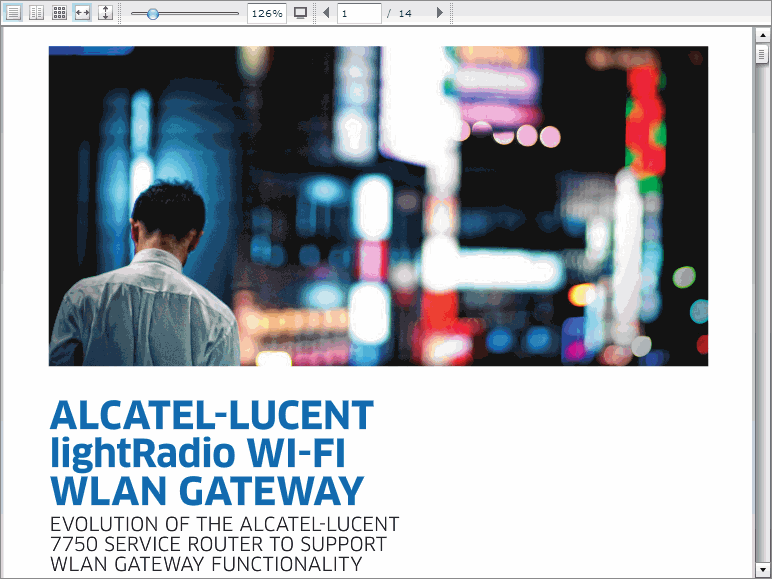Click 'WLAN GATEWAY FUNCTIONALITY' subtitle line

click(206, 564)
